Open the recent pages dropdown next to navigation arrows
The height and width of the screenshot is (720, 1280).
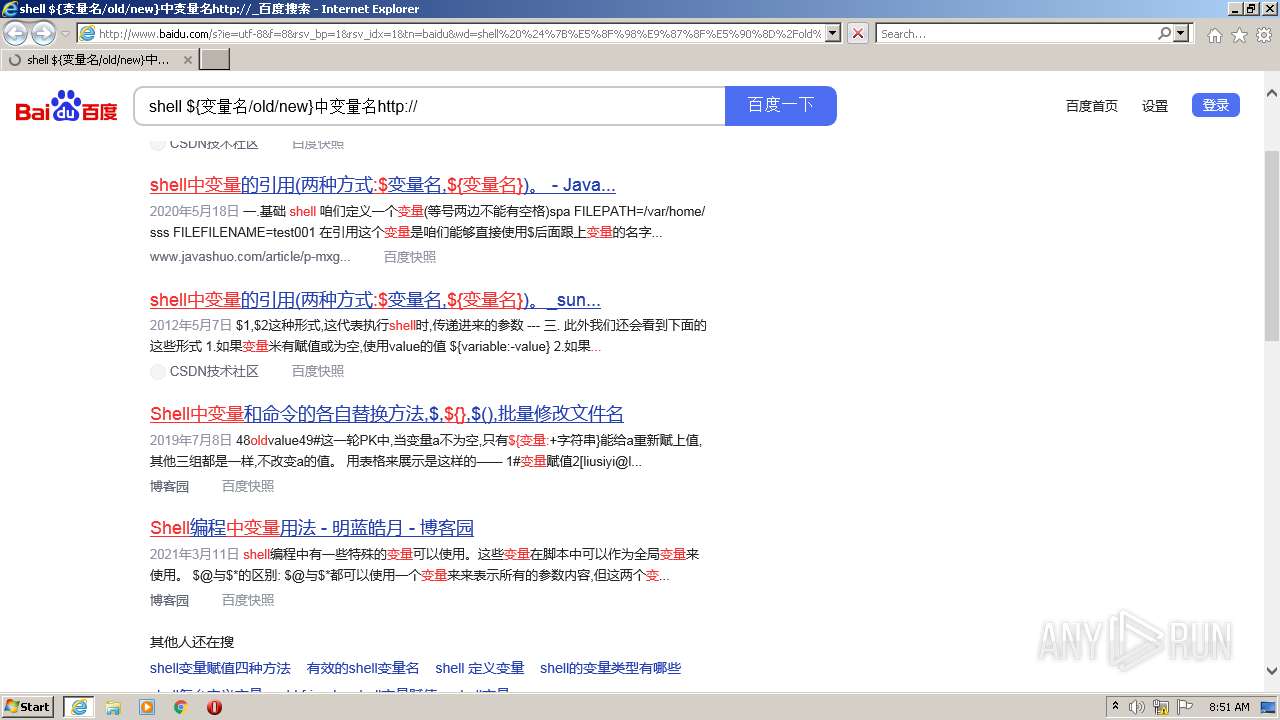click(65, 34)
